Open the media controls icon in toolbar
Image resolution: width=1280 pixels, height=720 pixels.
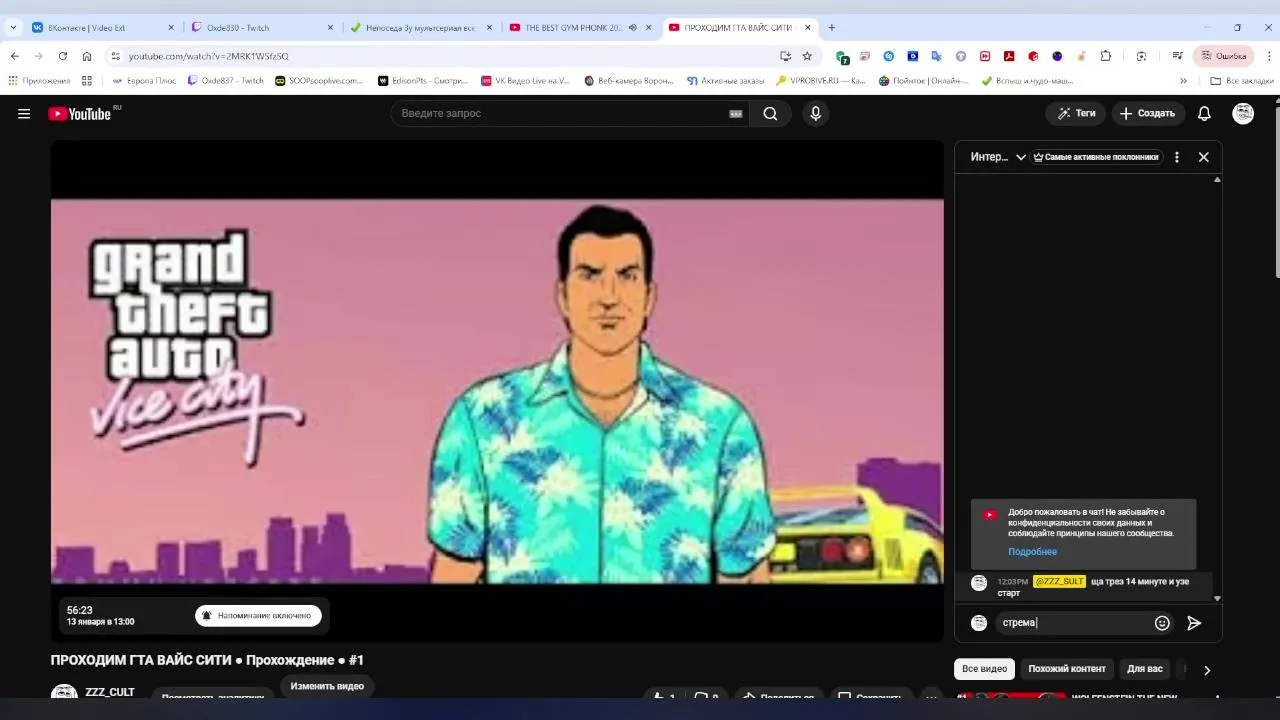pos(1178,56)
